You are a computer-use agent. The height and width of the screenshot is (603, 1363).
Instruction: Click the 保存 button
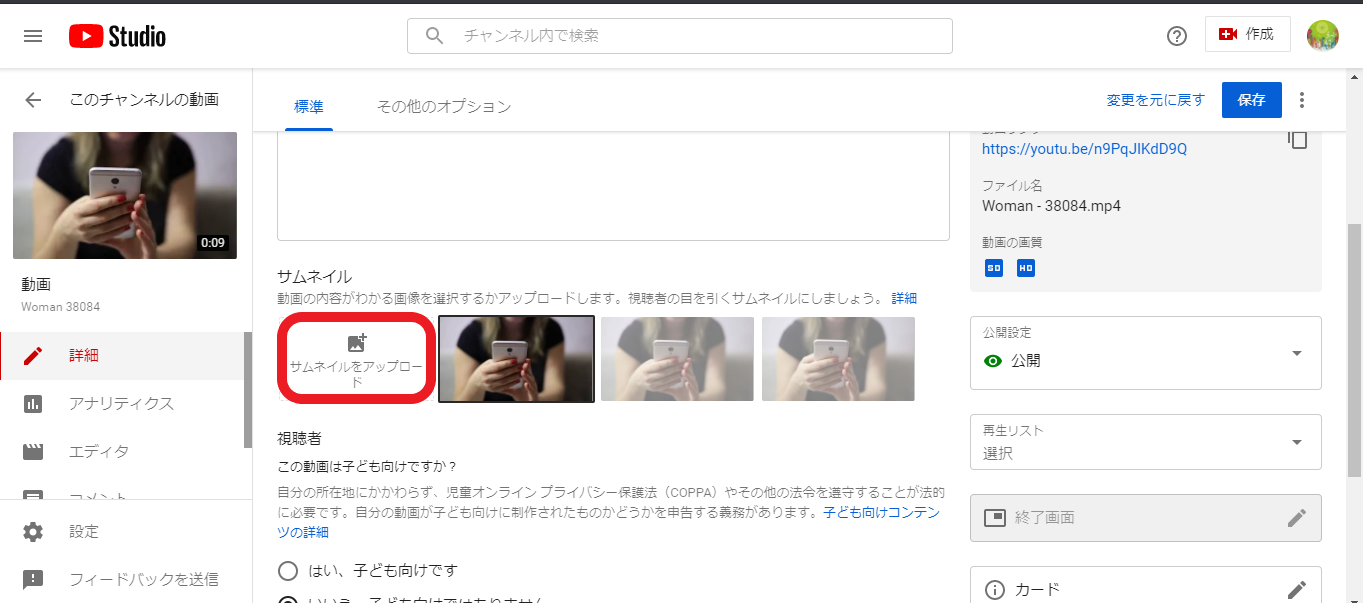[x=1252, y=100]
